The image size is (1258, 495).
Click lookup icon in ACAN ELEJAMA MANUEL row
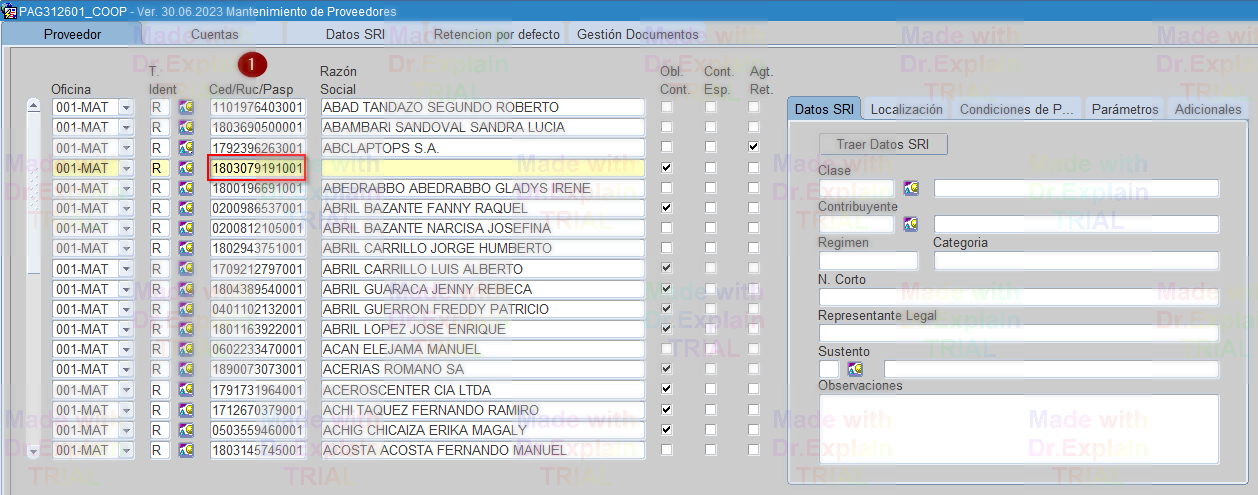tap(185, 350)
